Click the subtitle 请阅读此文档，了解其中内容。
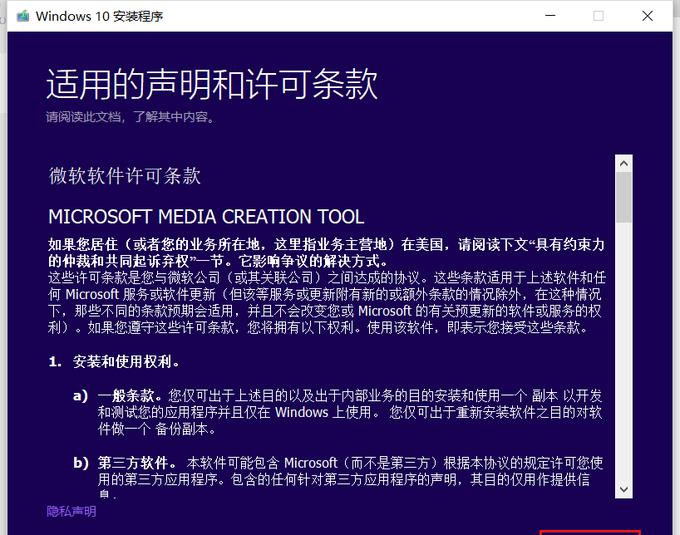This screenshot has height=535, width=680. click(x=131, y=117)
